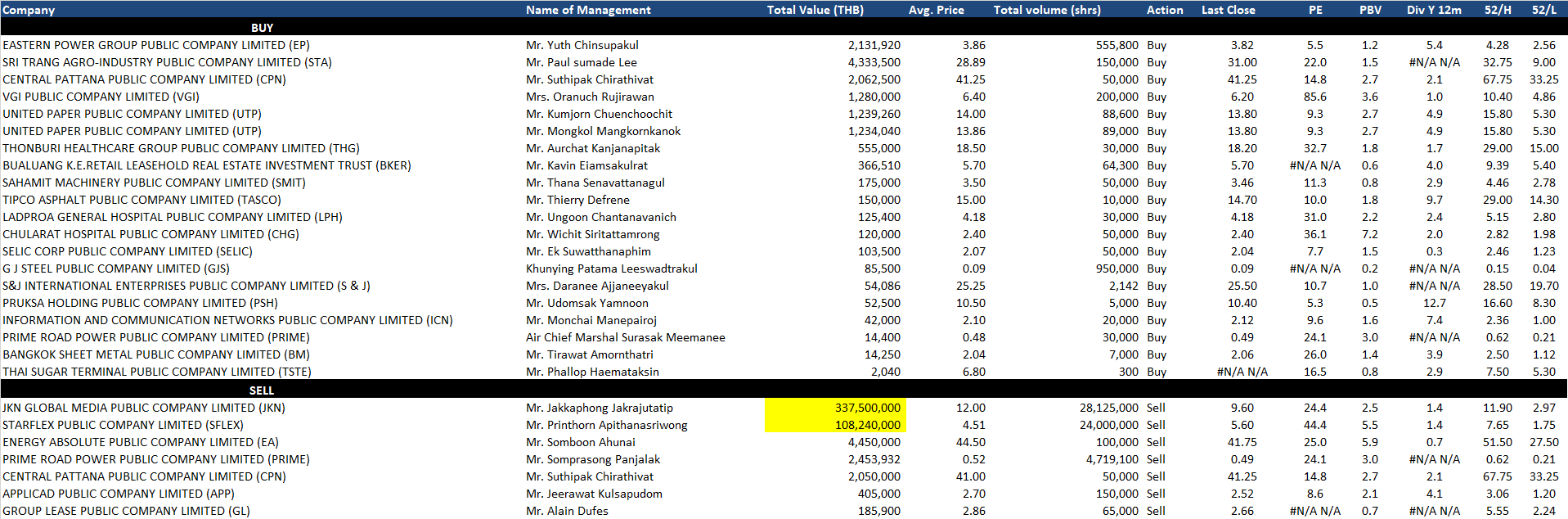Click the Total Value (THB) column header
The image size is (1568, 519).
pos(815,10)
